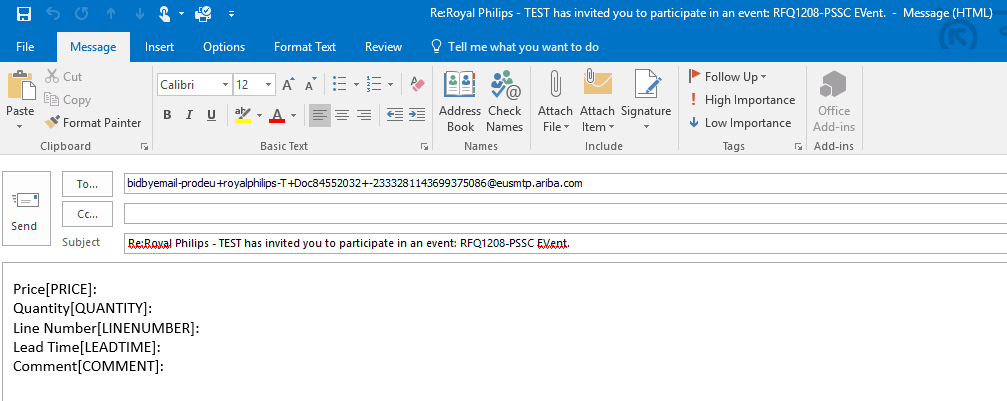Toggle Align Right button
The height and width of the screenshot is (401, 1007).
tap(364, 115)
